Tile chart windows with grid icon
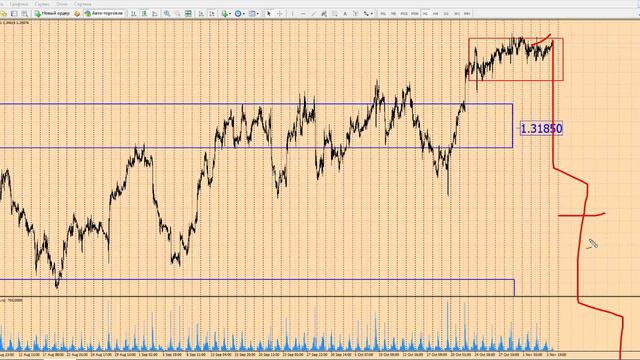 [188, 13]
